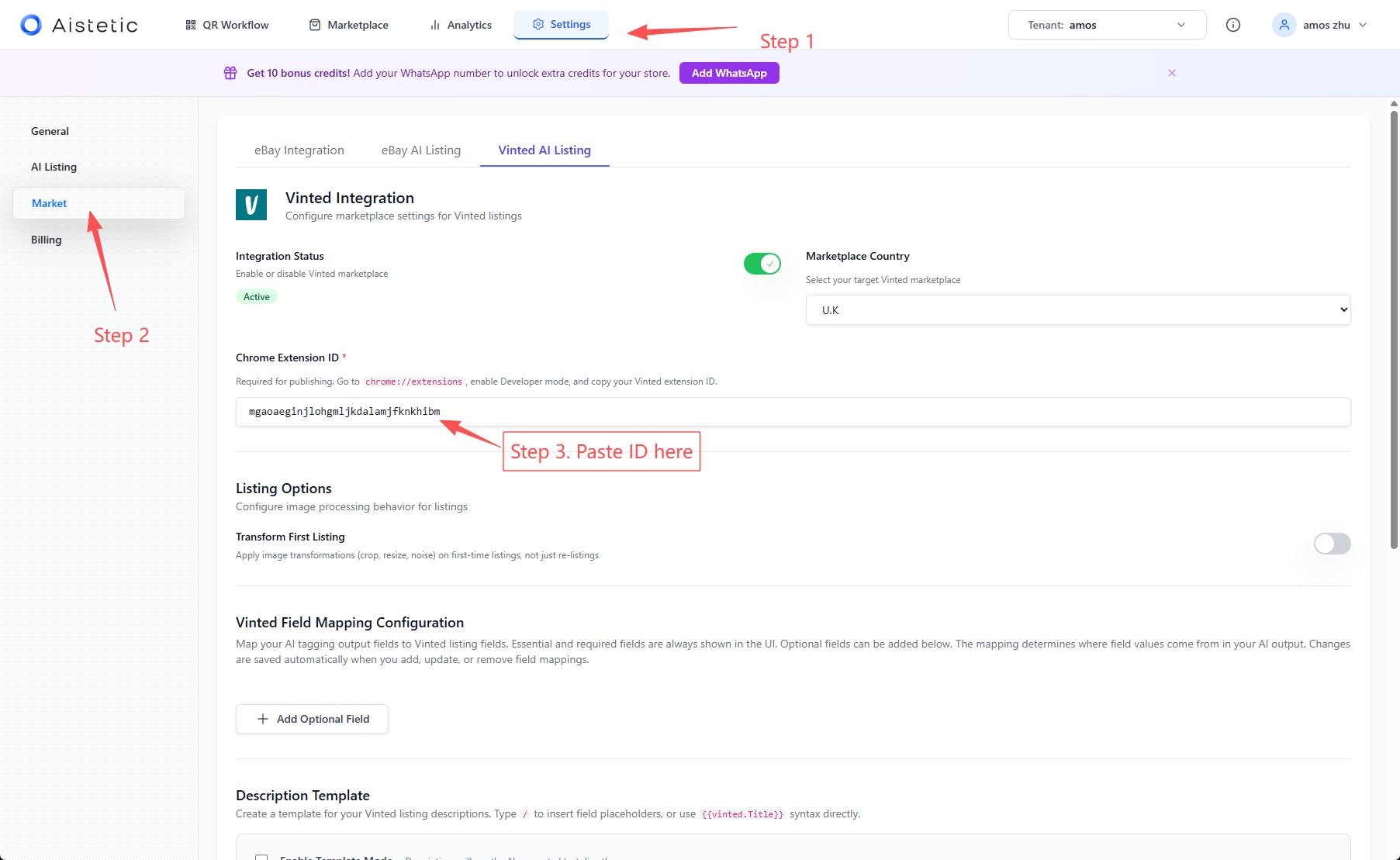Click the {{vinted.Title}} syntax text
The width and height of the screenshot is (1400, 860).
pyautogui.click(x=742, y=814)
